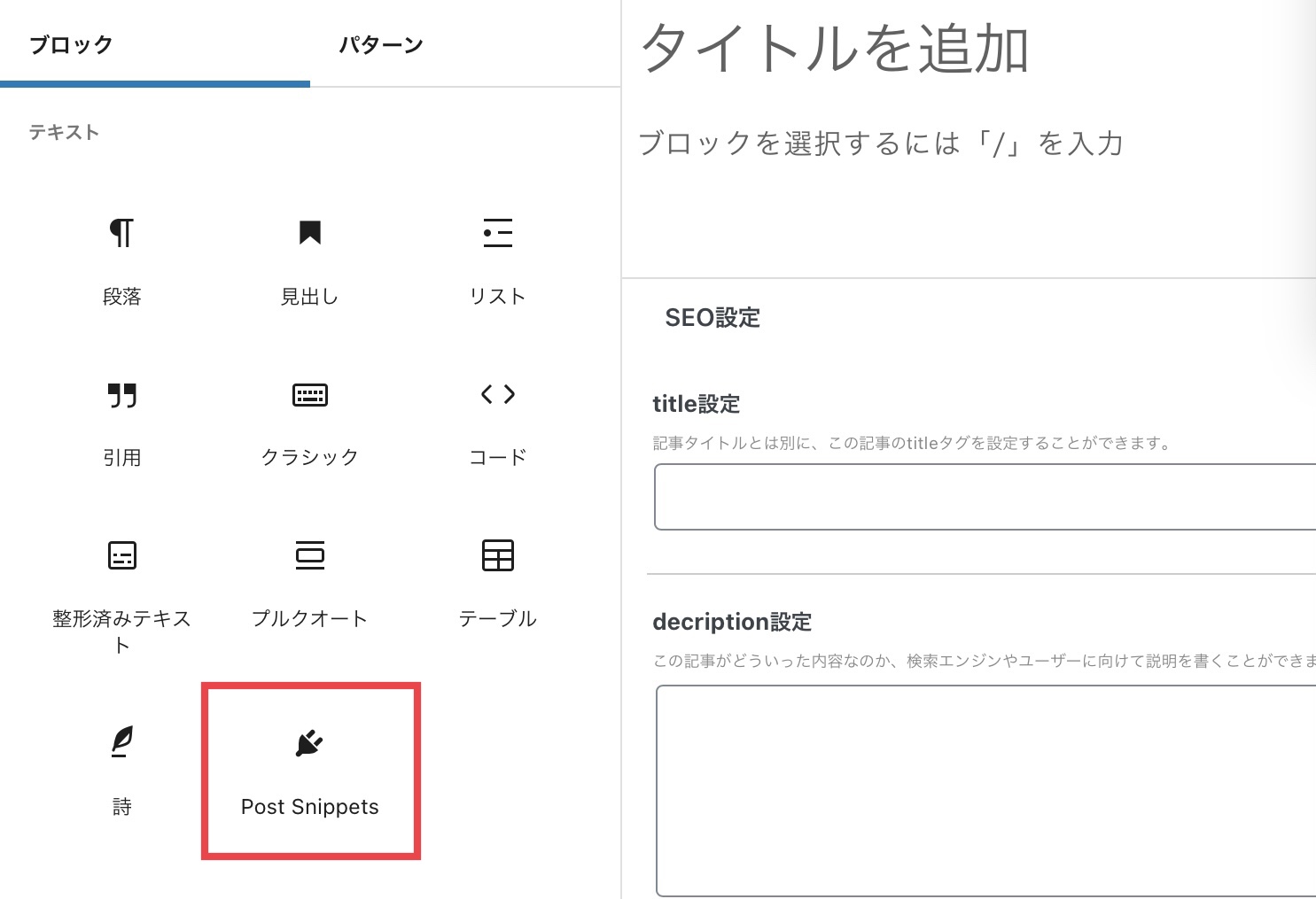Click the description help text under decription設定
Screen dimensions: 1316x899
click(984, 661)
